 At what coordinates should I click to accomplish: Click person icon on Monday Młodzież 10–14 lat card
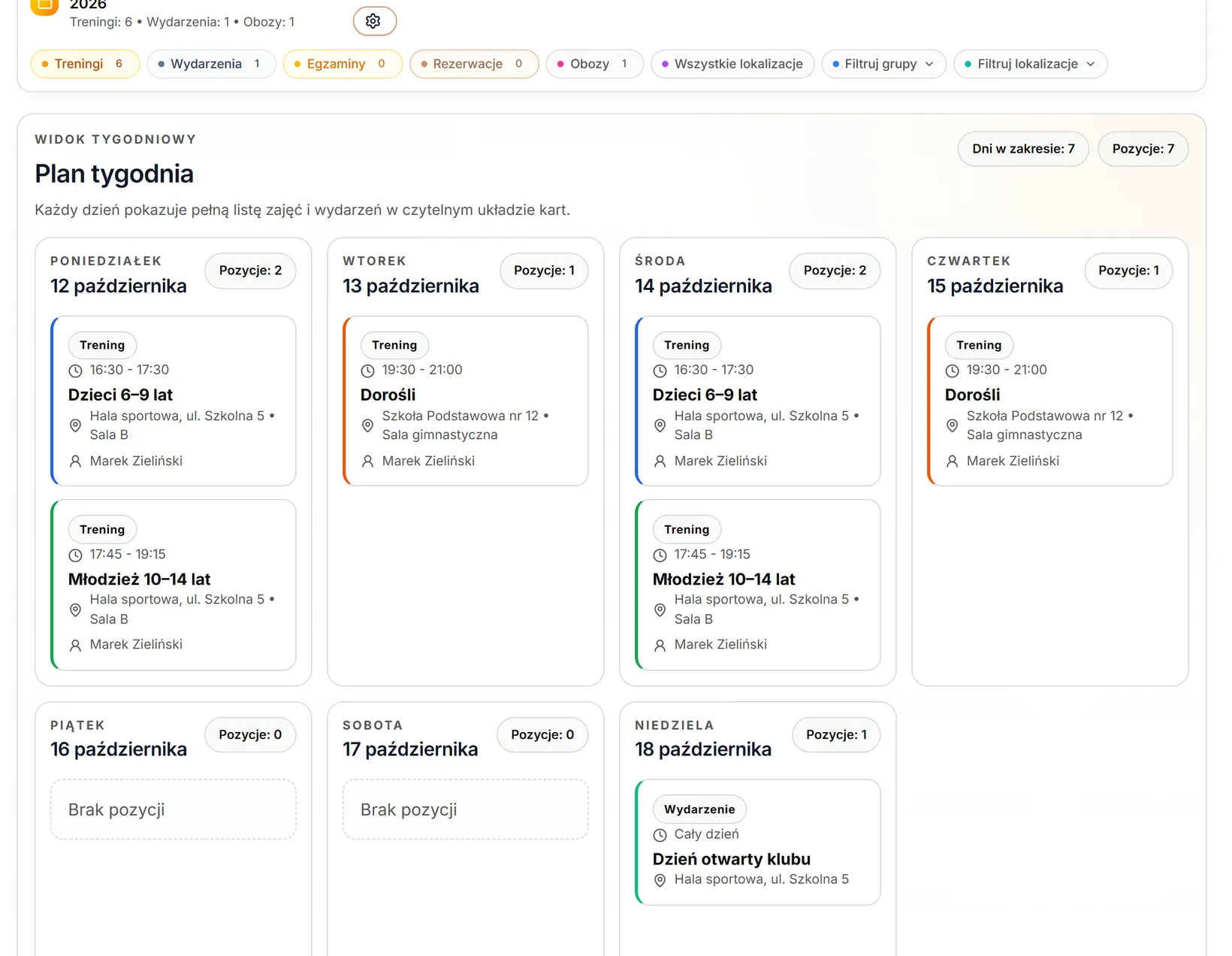point(75,645)
